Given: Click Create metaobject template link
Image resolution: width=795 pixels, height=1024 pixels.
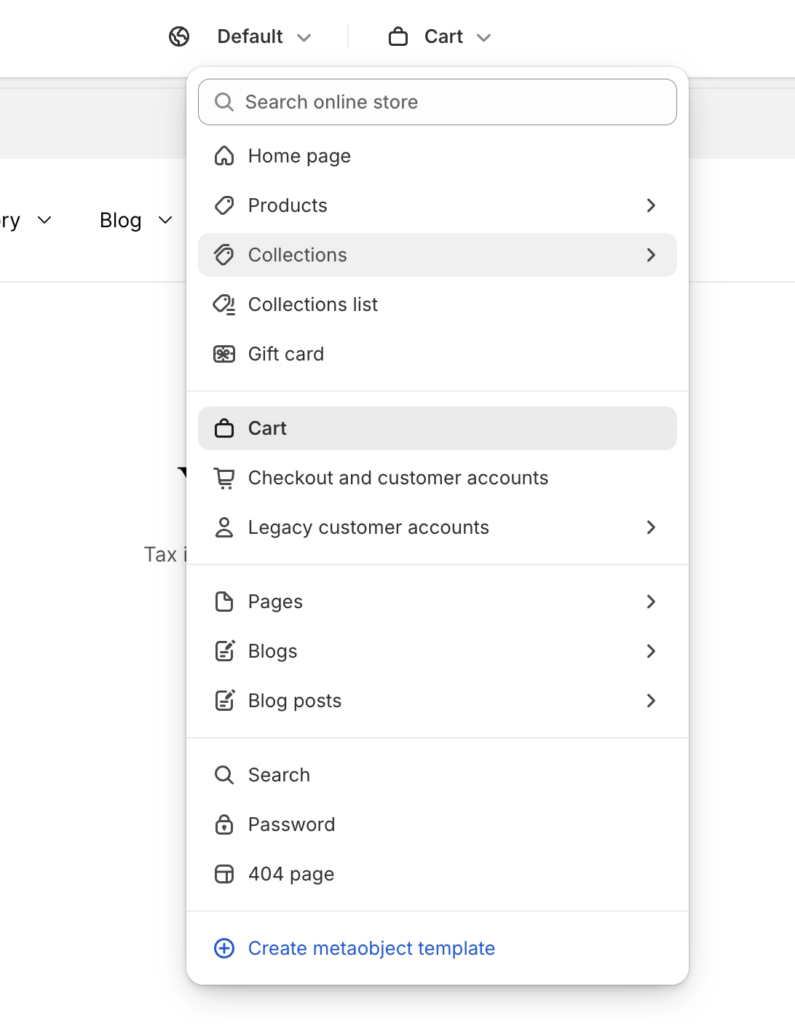Looking at the screenshot, I should pyautogui.click(x=371, y=948).
